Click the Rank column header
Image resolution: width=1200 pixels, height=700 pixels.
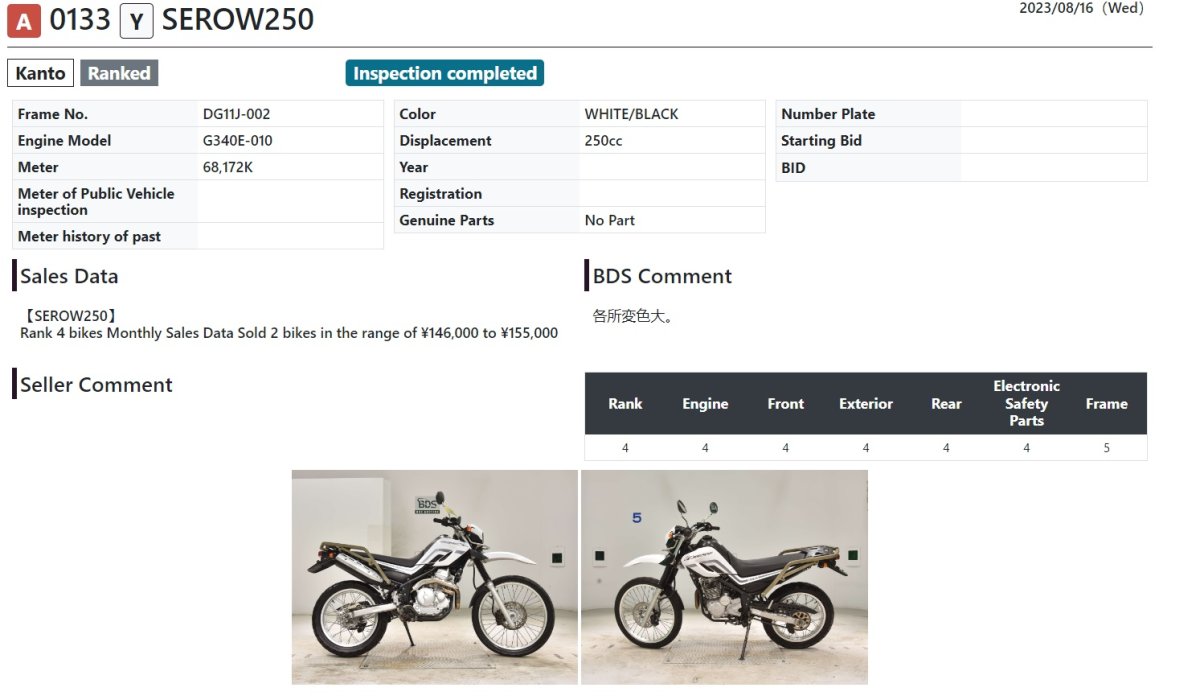click(625, 404)
